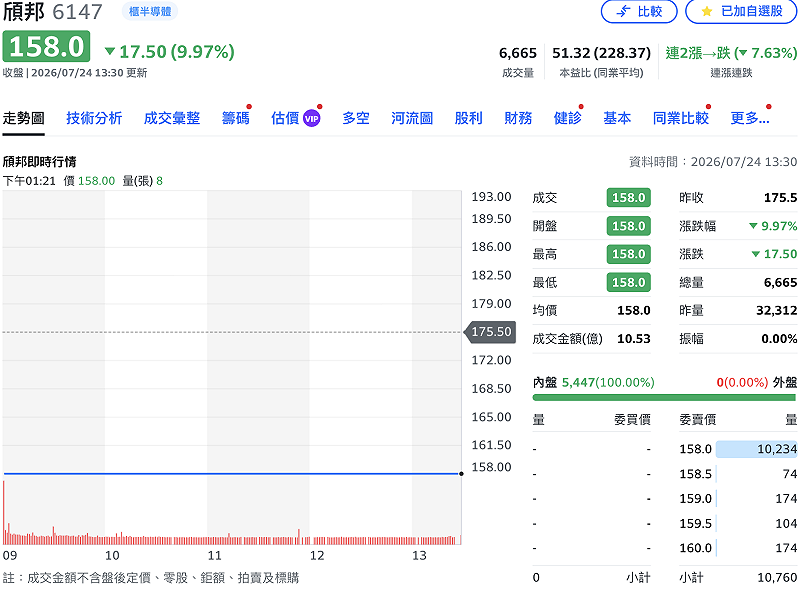Click the 委賣價 column header
Image resolution: width=800 pixels, height=589 pixels.
click(x=697, y=420)
